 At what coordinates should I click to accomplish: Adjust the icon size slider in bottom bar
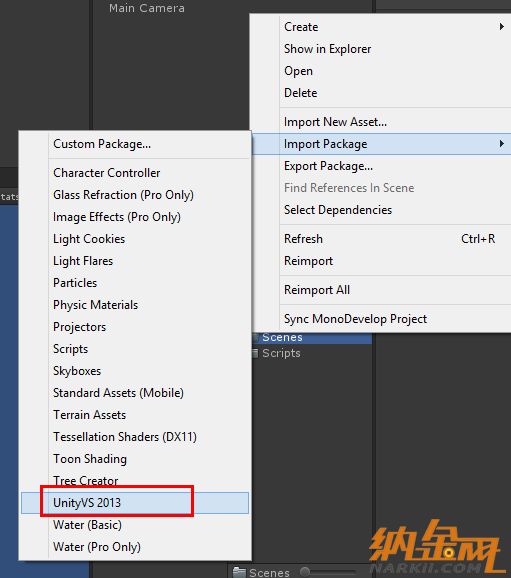[305, 572]
